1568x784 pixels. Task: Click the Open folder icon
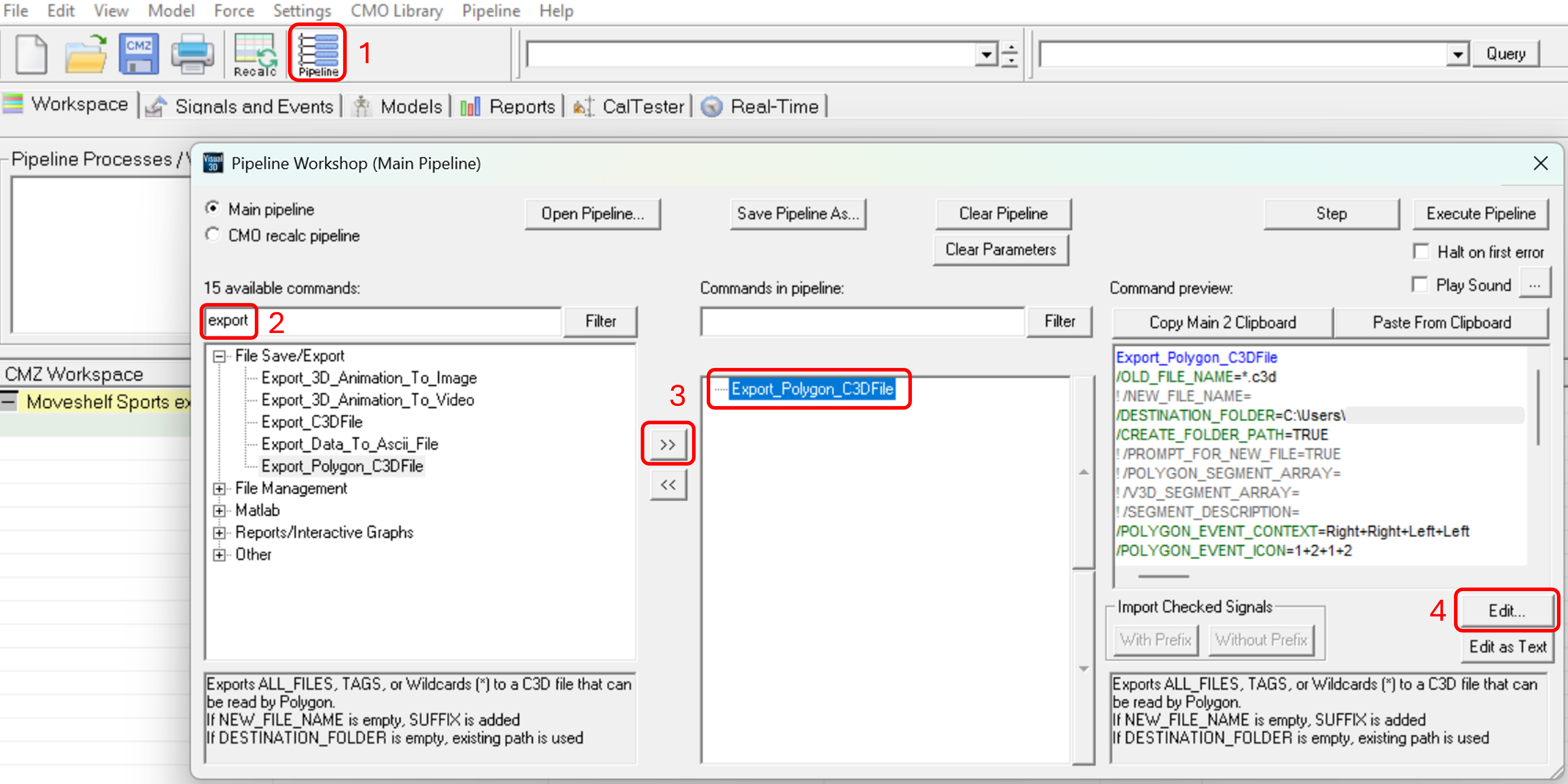[x=85, y=53]
